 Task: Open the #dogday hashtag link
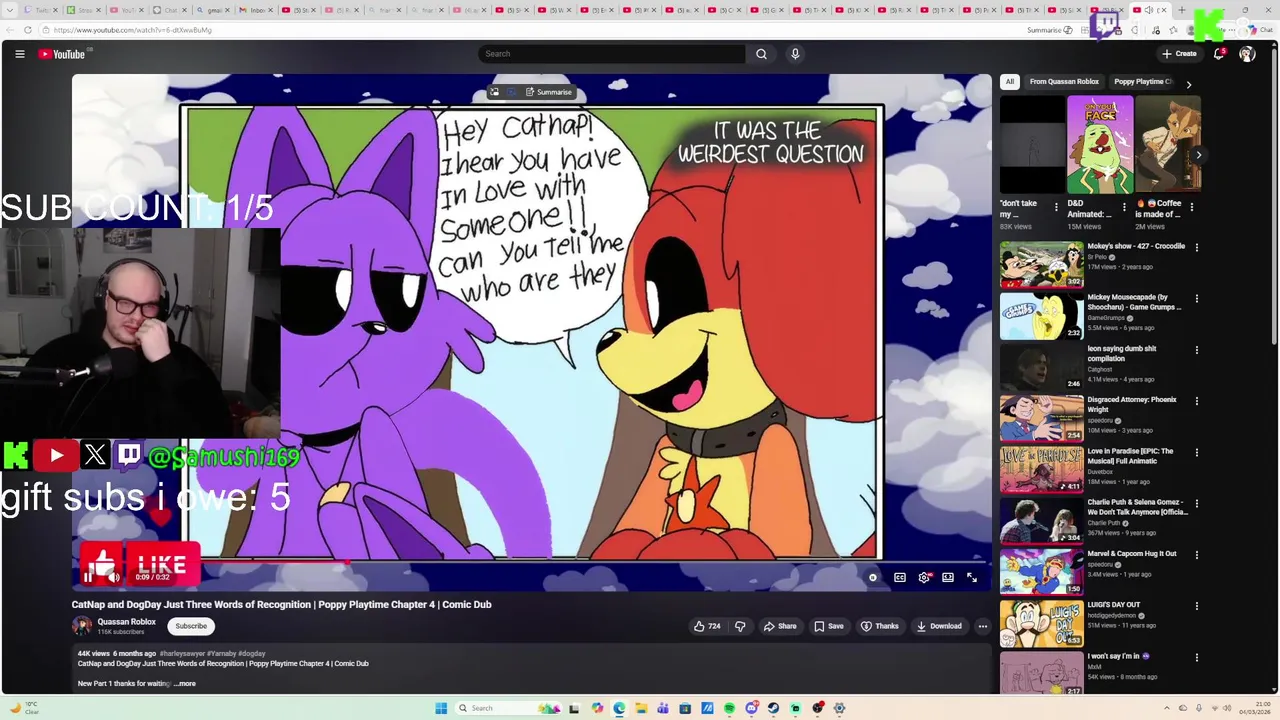(x=251, y=654)
